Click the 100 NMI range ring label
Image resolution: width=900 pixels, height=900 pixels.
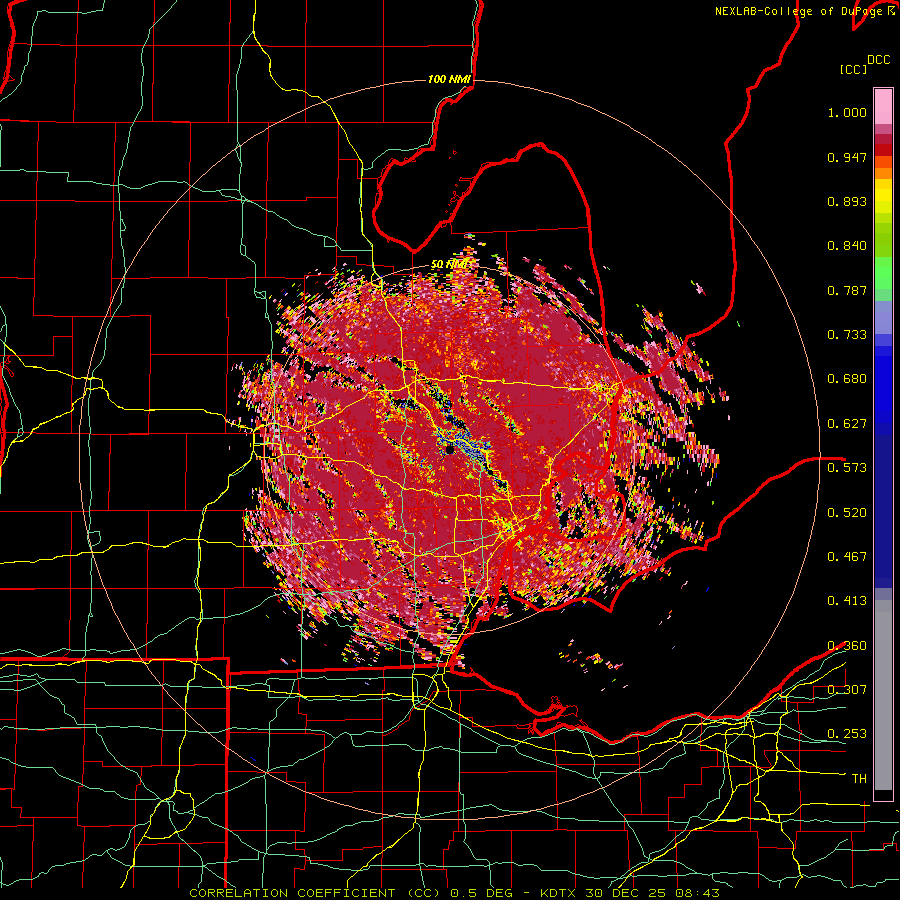point(449,79)
